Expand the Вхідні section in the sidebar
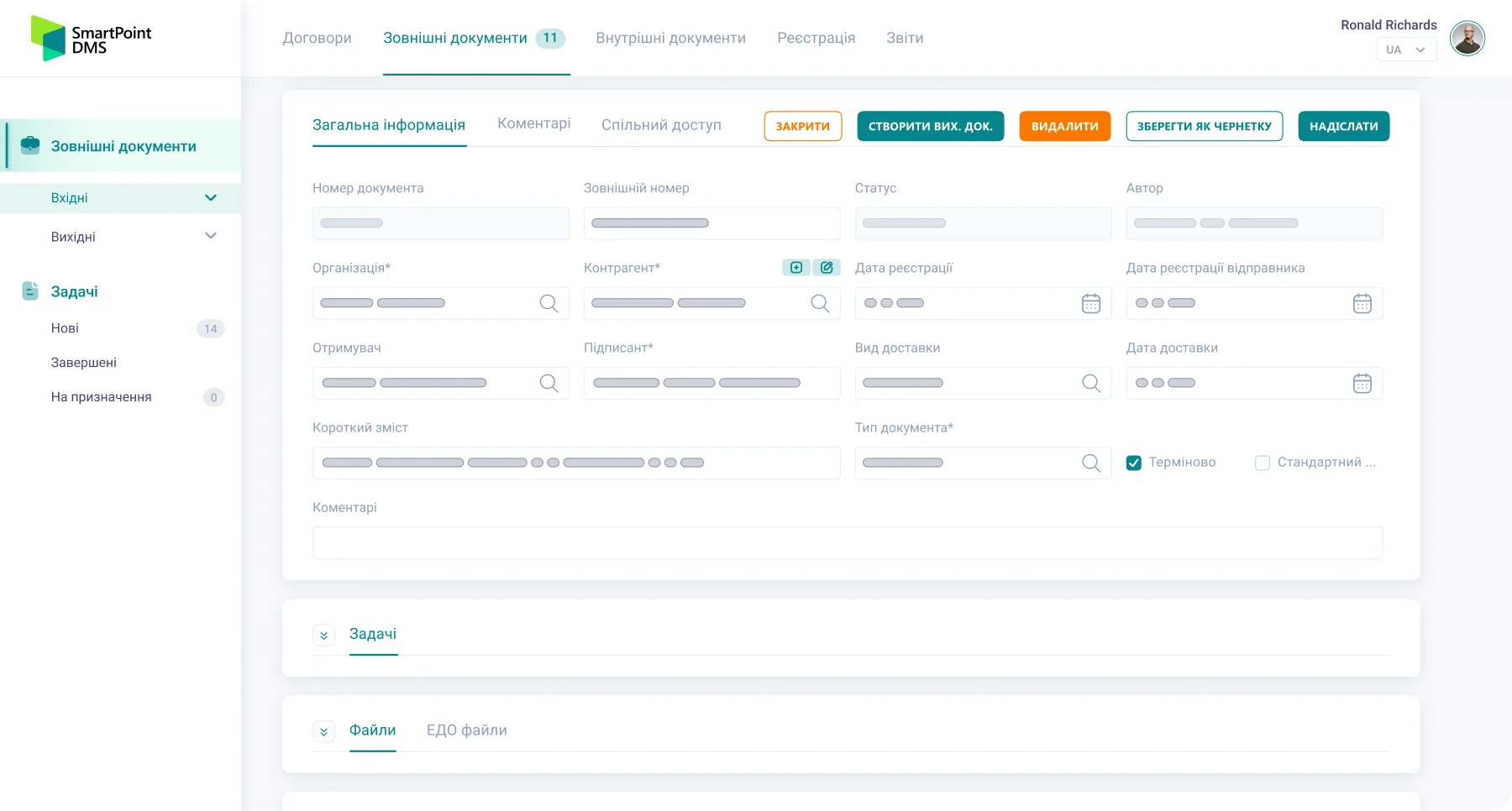1512x811 pixels. point(211,197)
